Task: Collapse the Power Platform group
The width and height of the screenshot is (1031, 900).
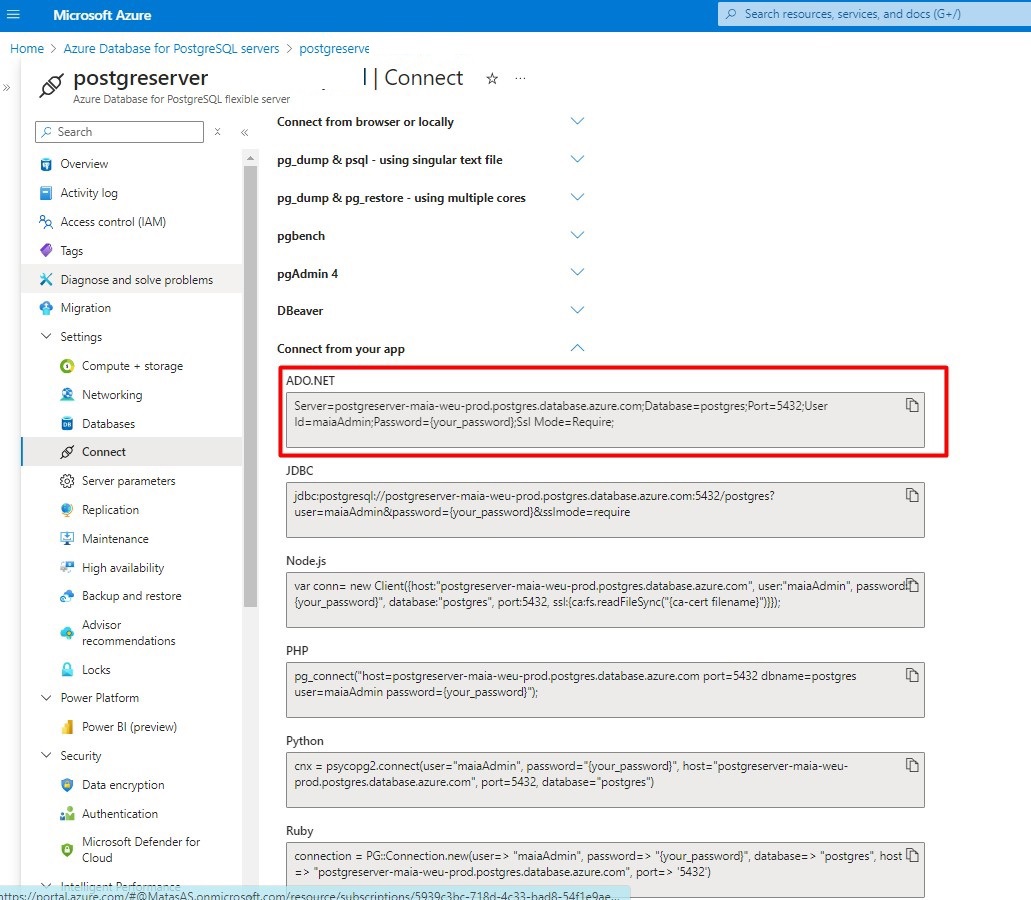Action: pyautogui.click(x=46, y=698)
